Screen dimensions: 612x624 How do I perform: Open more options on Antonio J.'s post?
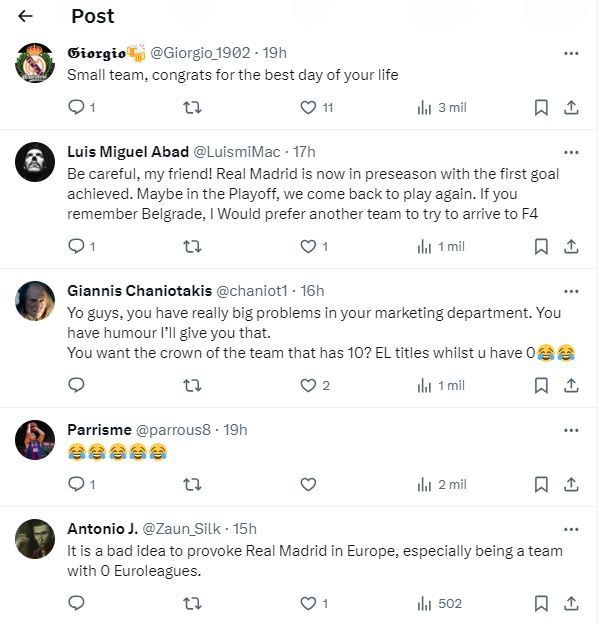(571, 528)
